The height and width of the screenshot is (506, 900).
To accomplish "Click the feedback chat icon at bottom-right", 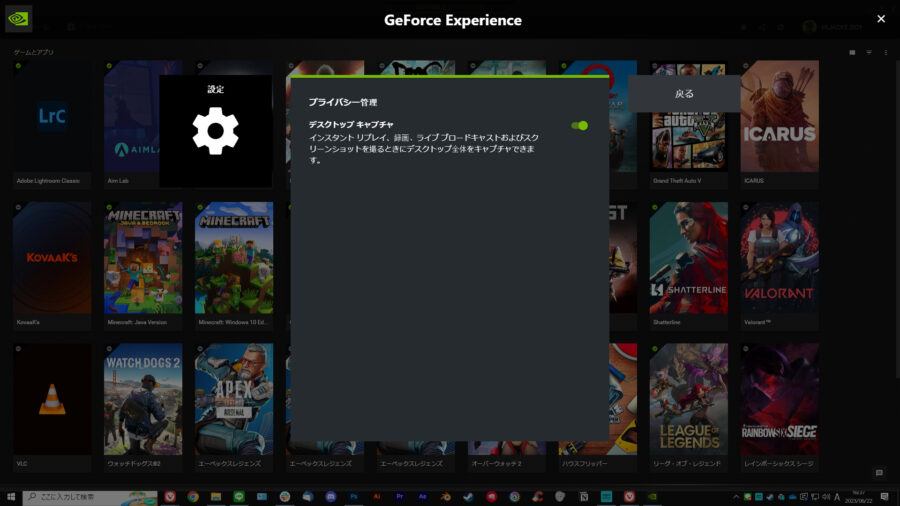I will [879, 473].
